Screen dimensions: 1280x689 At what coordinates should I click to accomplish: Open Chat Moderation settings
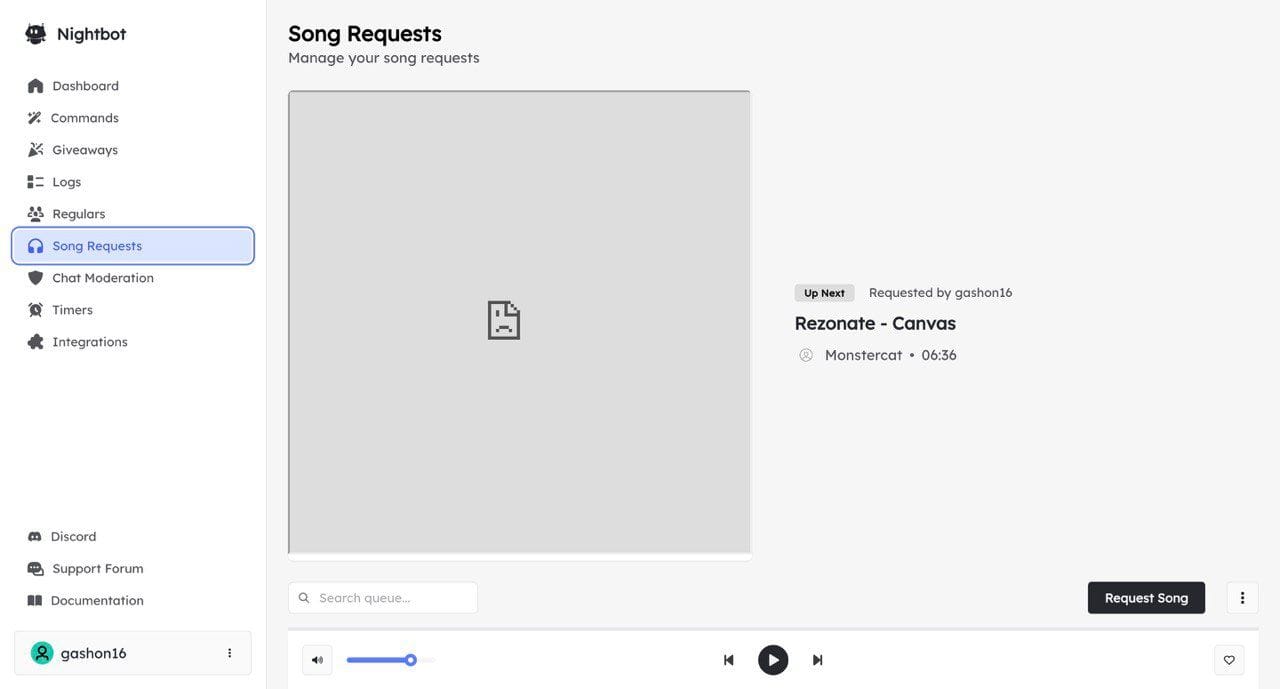(x=102, y=278)
